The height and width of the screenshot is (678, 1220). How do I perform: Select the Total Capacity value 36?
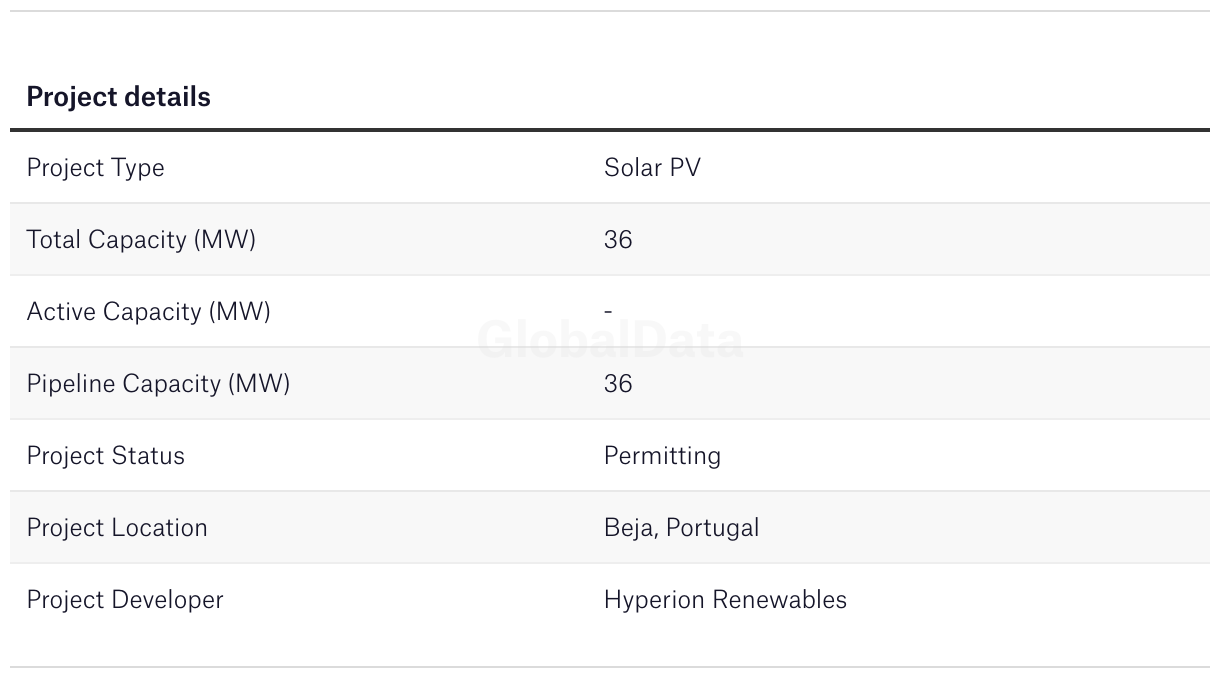point(618,240)
